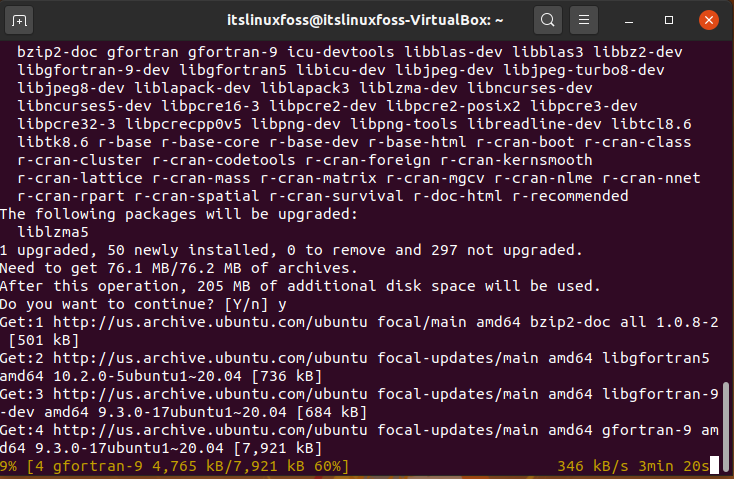Click 'r-cran-lattice' package name
Screen dimensions: 734x479
point(80,178)
